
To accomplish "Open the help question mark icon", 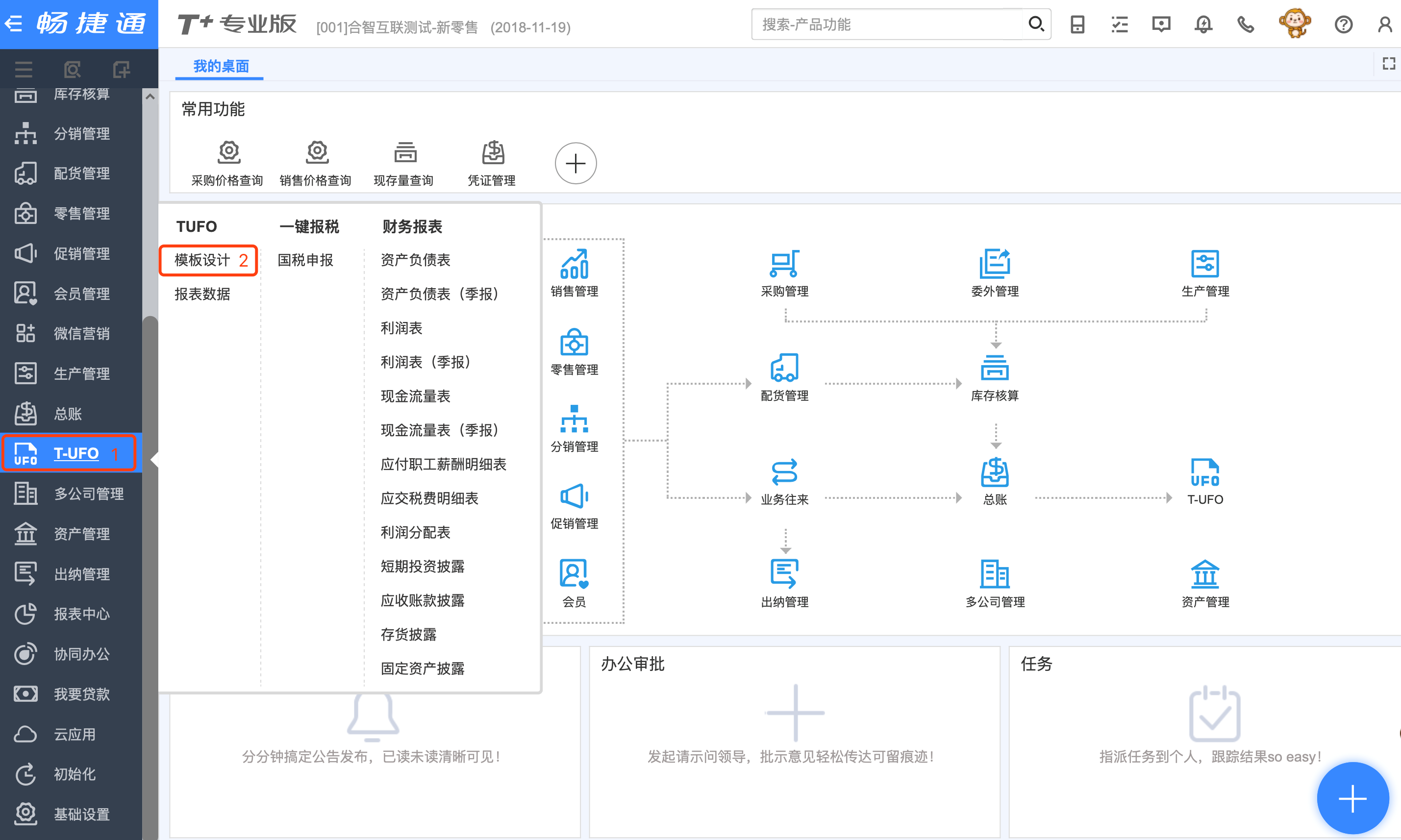I will (1343, 25).
